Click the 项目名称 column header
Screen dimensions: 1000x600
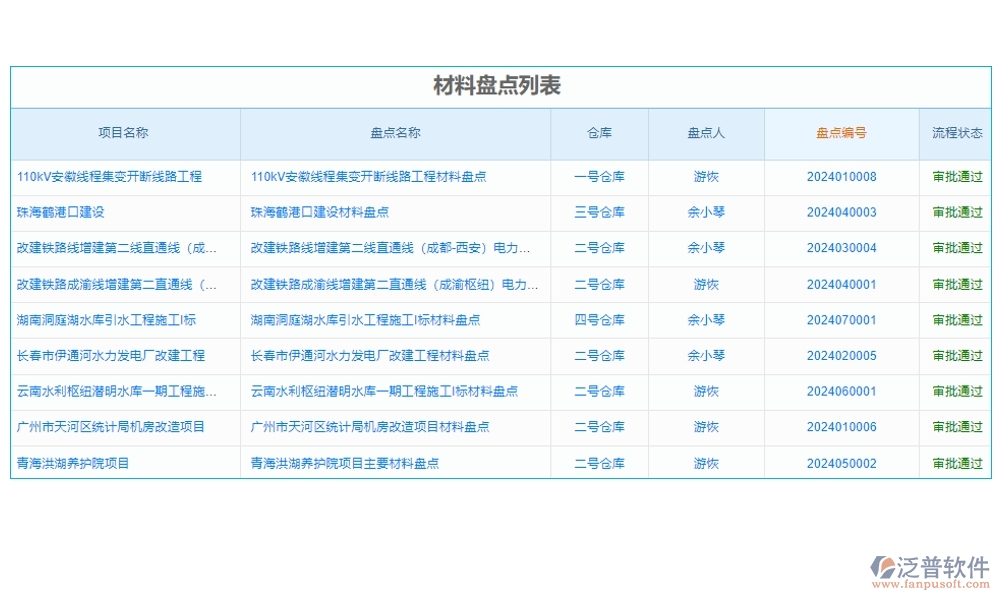[x=124, y=132]
